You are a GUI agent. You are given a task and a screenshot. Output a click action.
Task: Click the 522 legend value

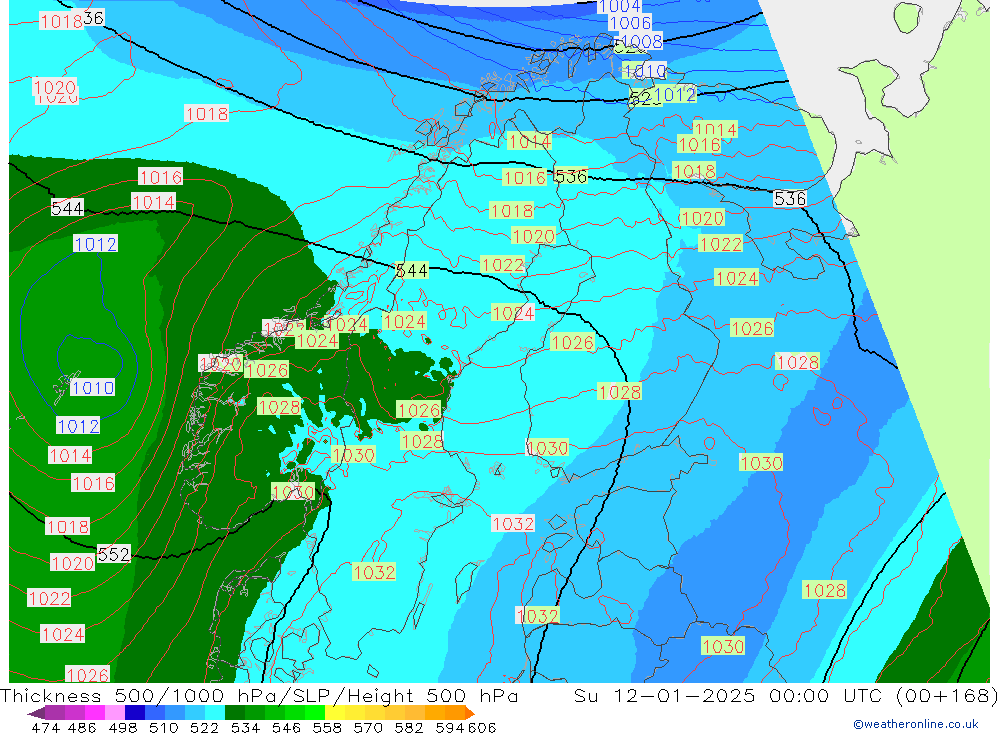(203, 727)
